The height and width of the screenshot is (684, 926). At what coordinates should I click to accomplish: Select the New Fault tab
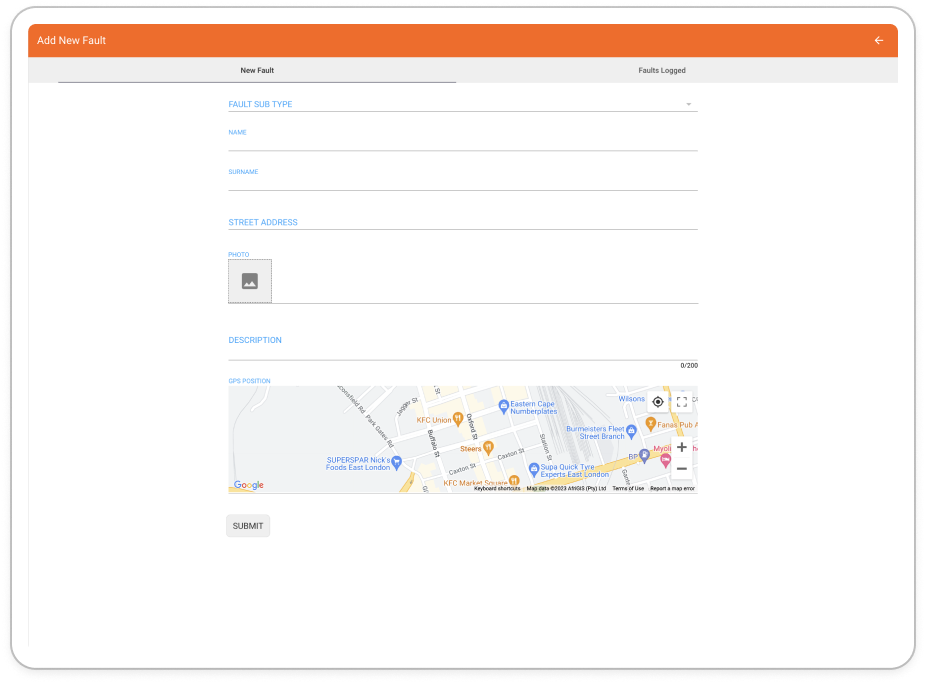(x=257, y=71)
